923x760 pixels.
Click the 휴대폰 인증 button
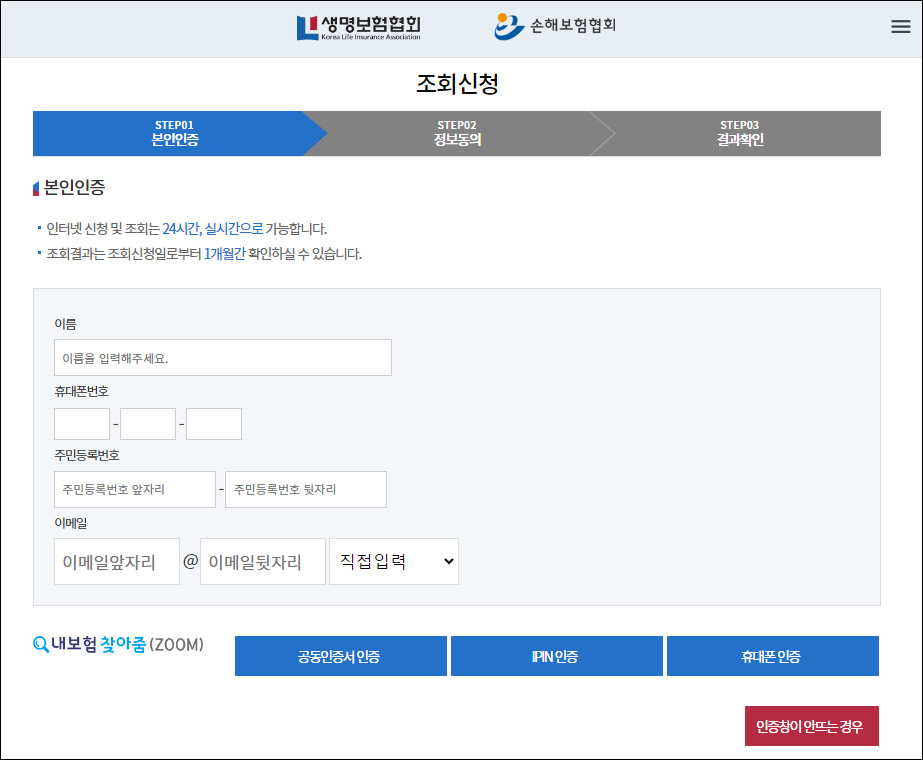point(772,655)
